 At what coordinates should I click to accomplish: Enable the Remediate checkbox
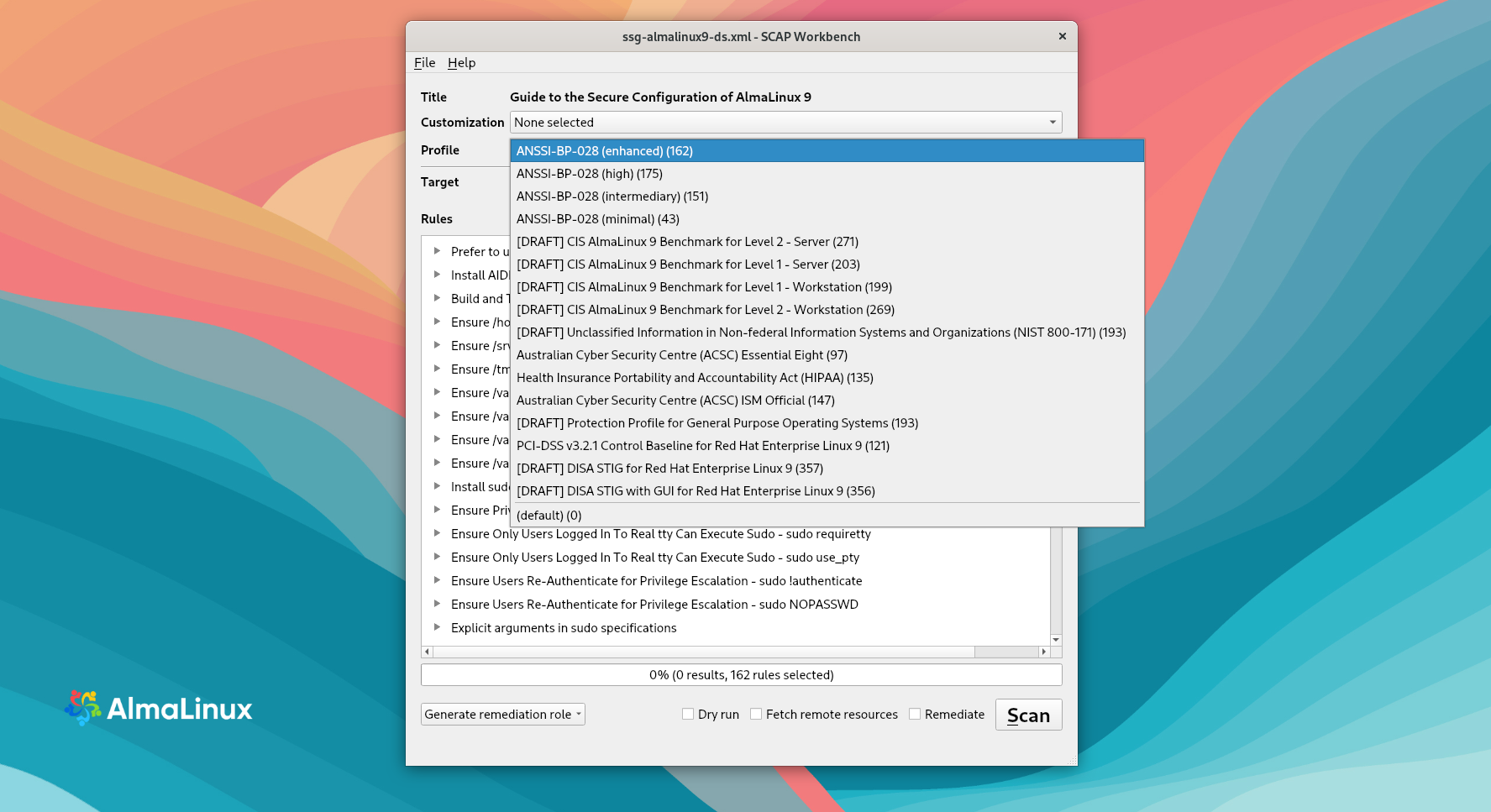(915, 715)
